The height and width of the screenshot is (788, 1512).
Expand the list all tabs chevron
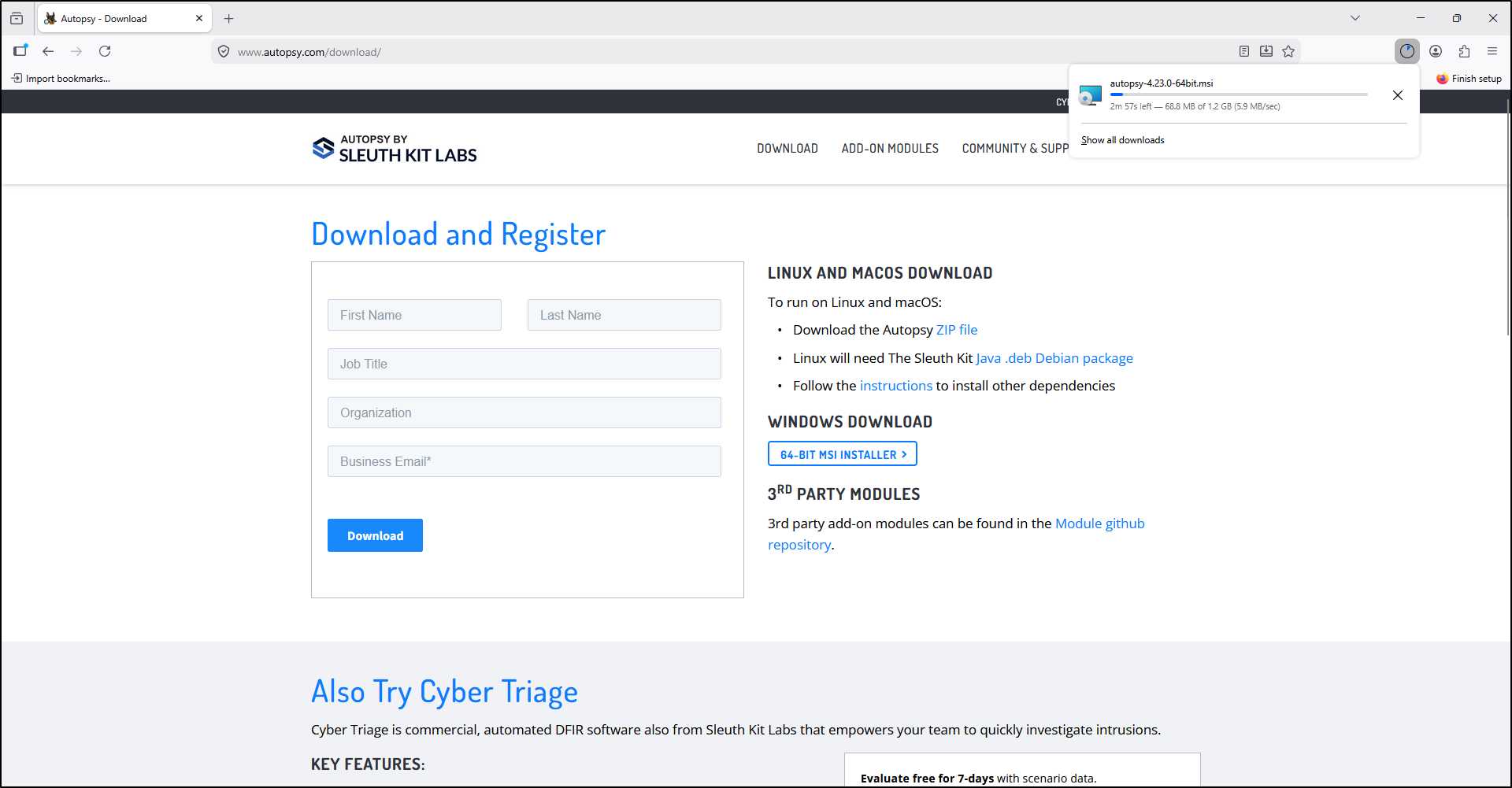pyautogui.click(x=1355, y=18)
